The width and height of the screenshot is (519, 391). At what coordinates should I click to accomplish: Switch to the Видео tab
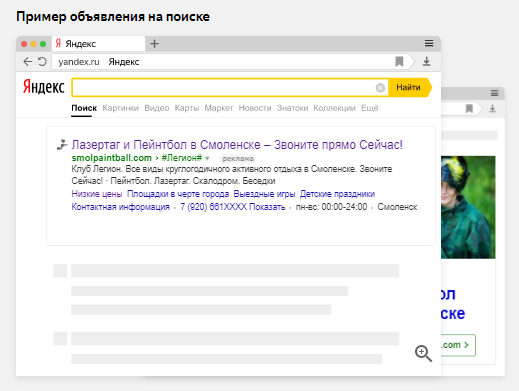coord(157,108)
